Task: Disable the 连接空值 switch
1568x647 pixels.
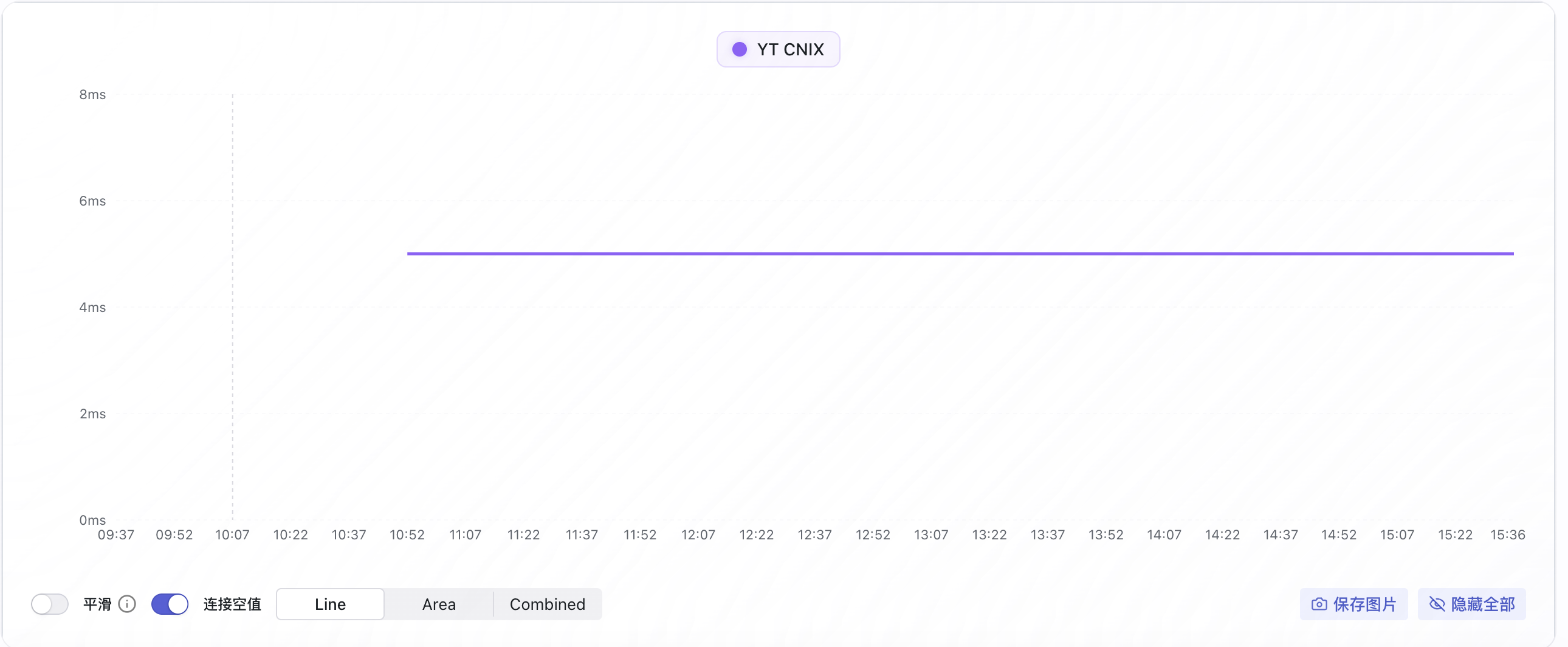Action: [170, 604]
